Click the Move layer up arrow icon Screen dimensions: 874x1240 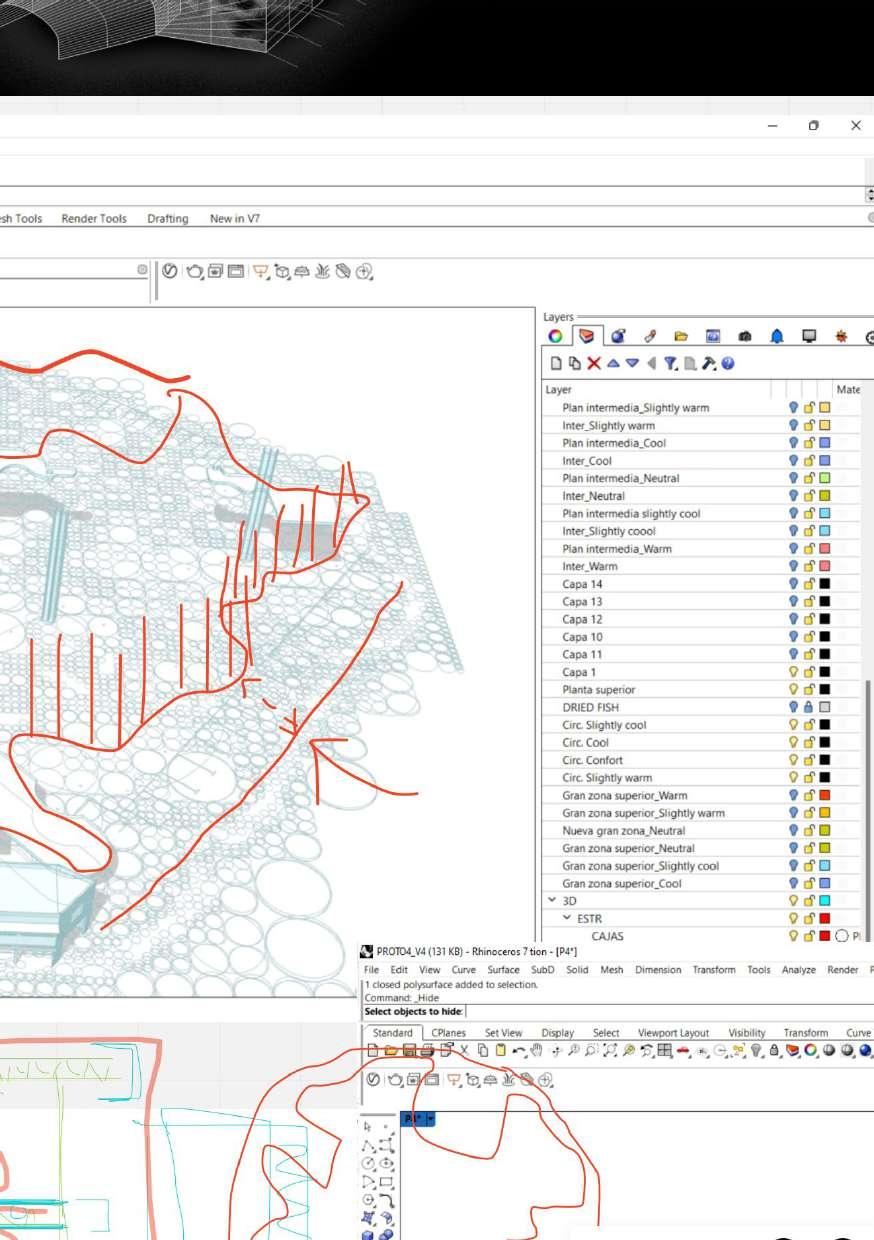(613, 364)
